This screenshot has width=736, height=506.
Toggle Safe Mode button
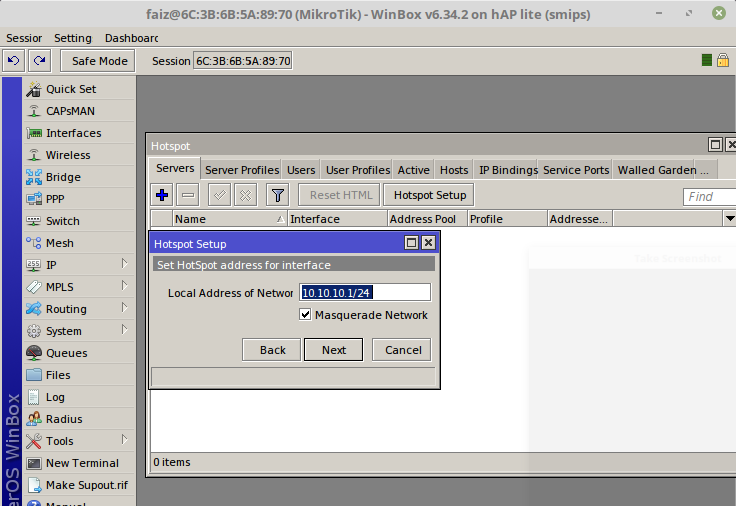point(98,61)
